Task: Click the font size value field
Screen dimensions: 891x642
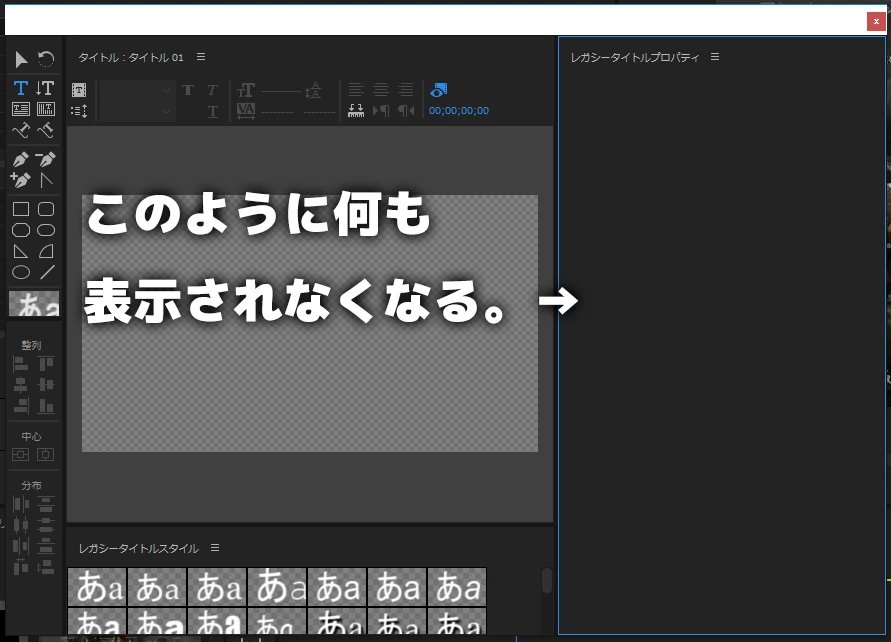Action: point(281,91)
